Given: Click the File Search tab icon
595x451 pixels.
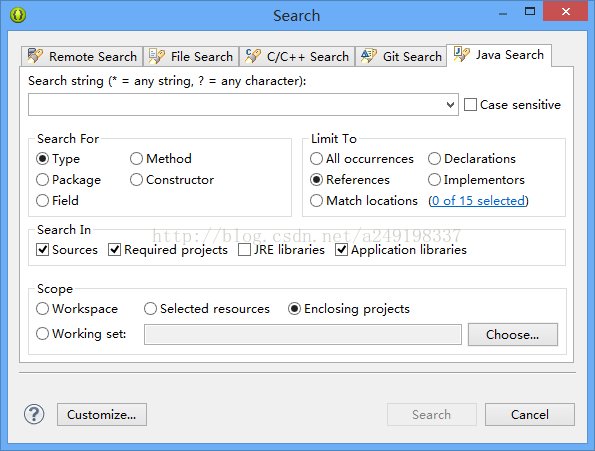Looking at the screenshot, I should 157,56.
